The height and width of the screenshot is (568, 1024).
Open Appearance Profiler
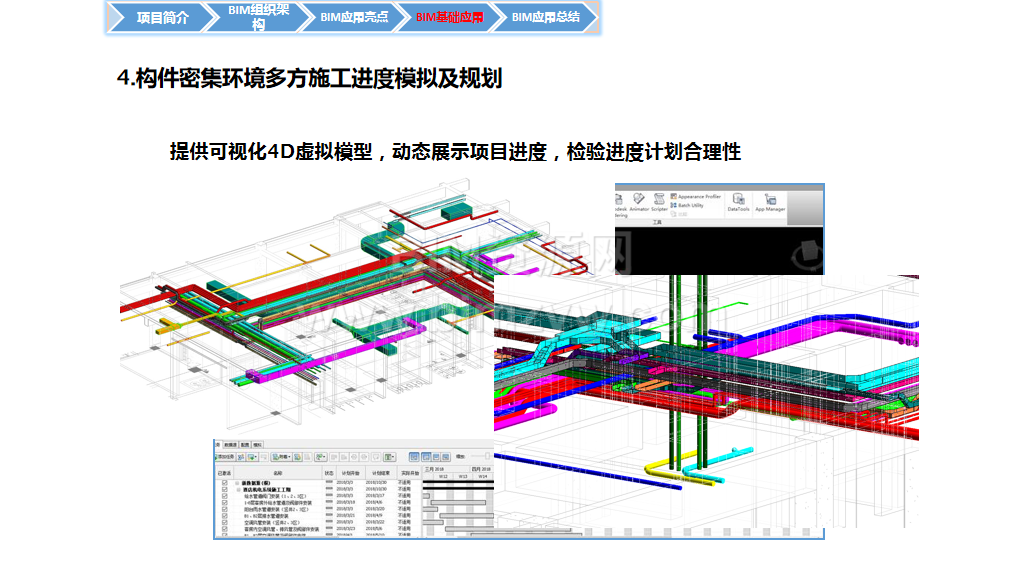tap(696, 197)
